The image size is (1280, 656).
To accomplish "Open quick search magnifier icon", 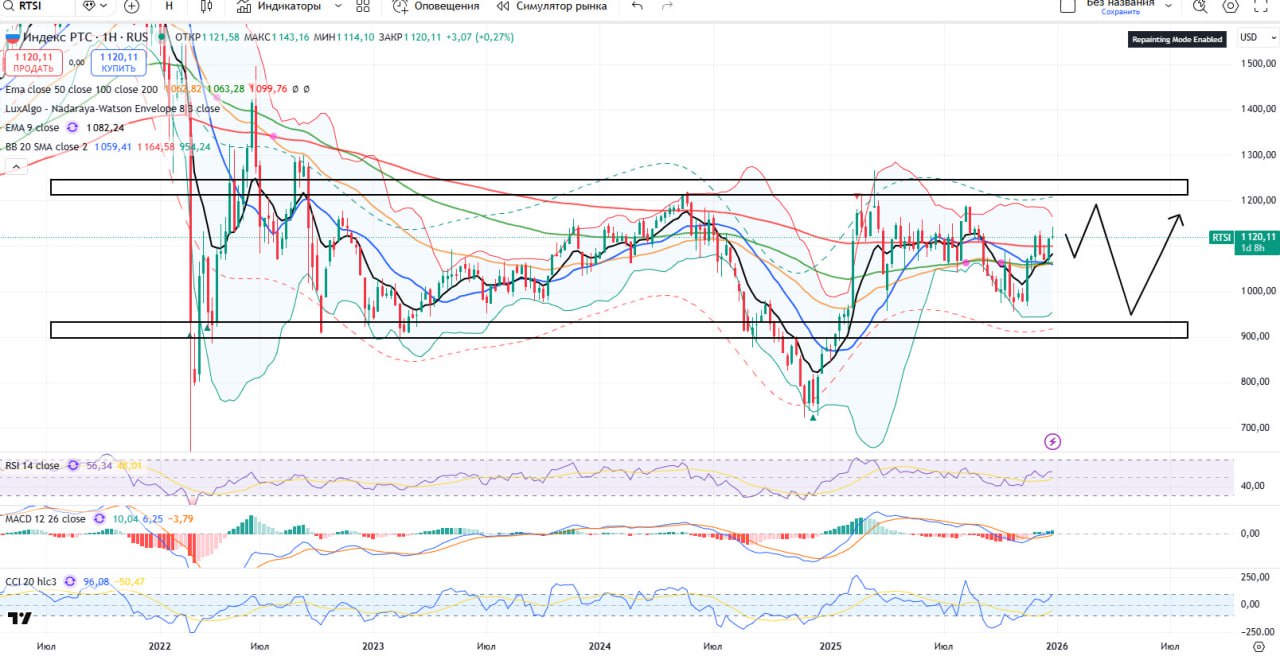I will click(x=1200, y=6).
